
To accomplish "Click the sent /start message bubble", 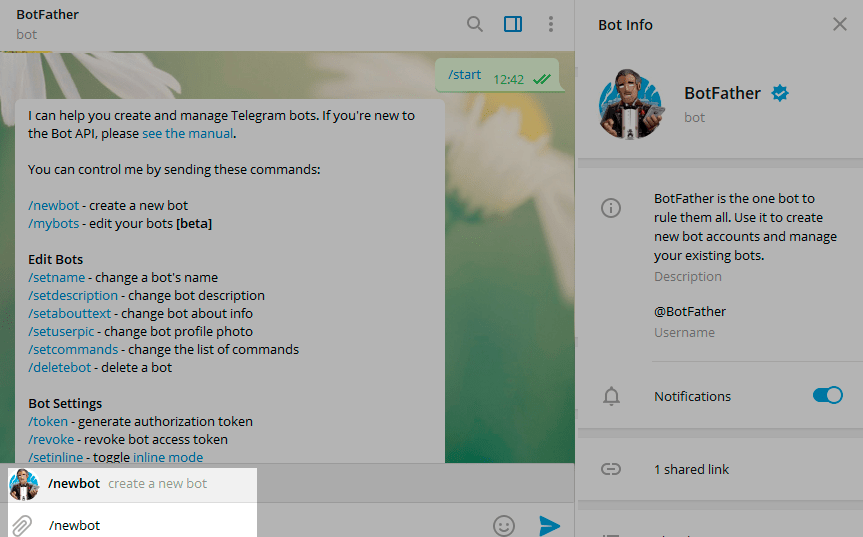I will point(498,75).
